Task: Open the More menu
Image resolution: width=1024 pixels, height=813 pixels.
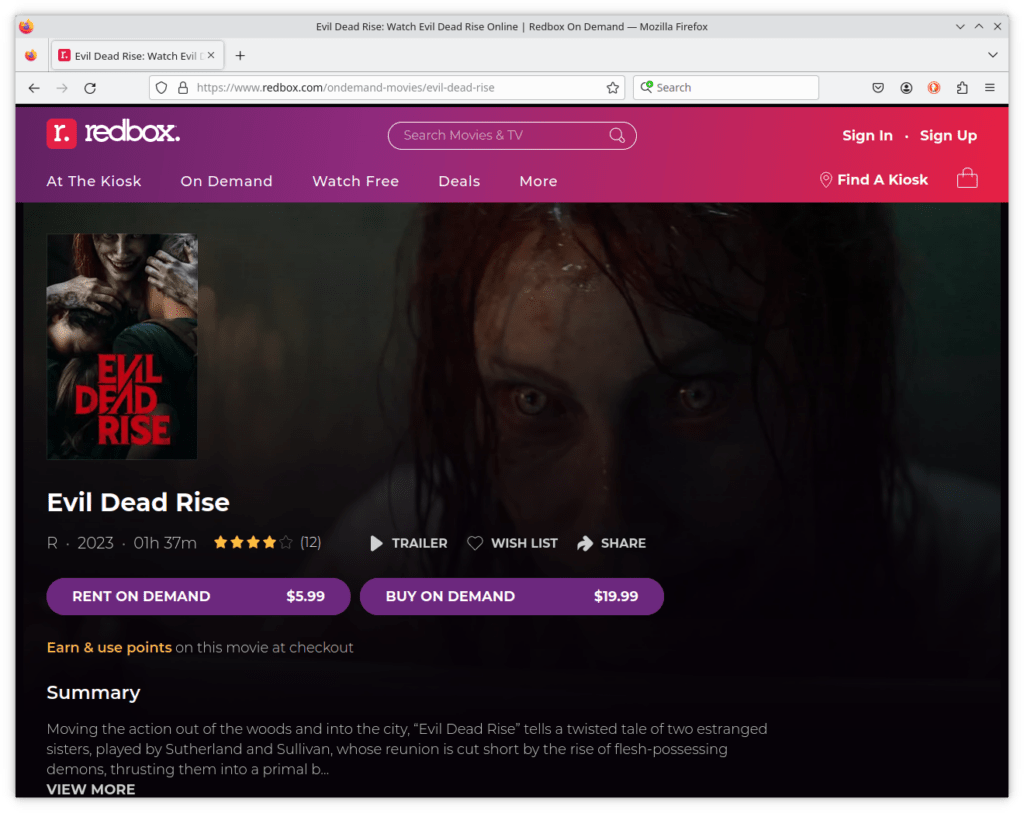Action: [x=538, y=182]
